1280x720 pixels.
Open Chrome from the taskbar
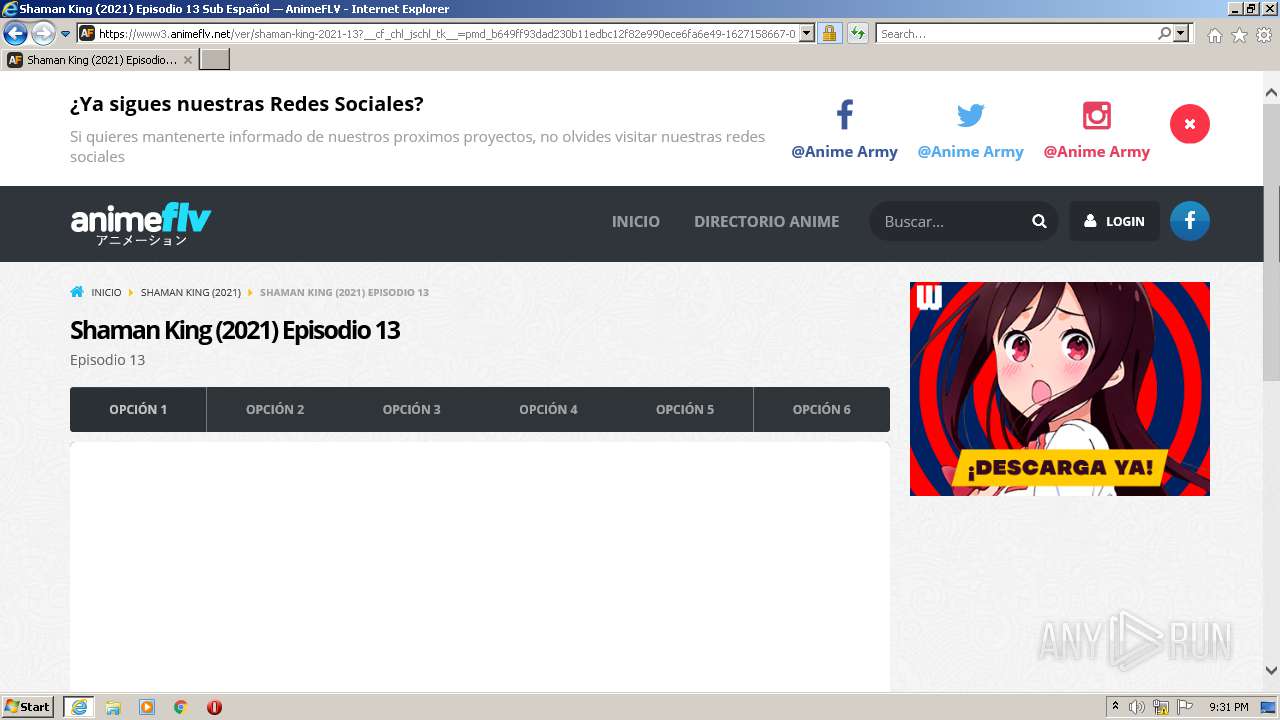[180, 707]
